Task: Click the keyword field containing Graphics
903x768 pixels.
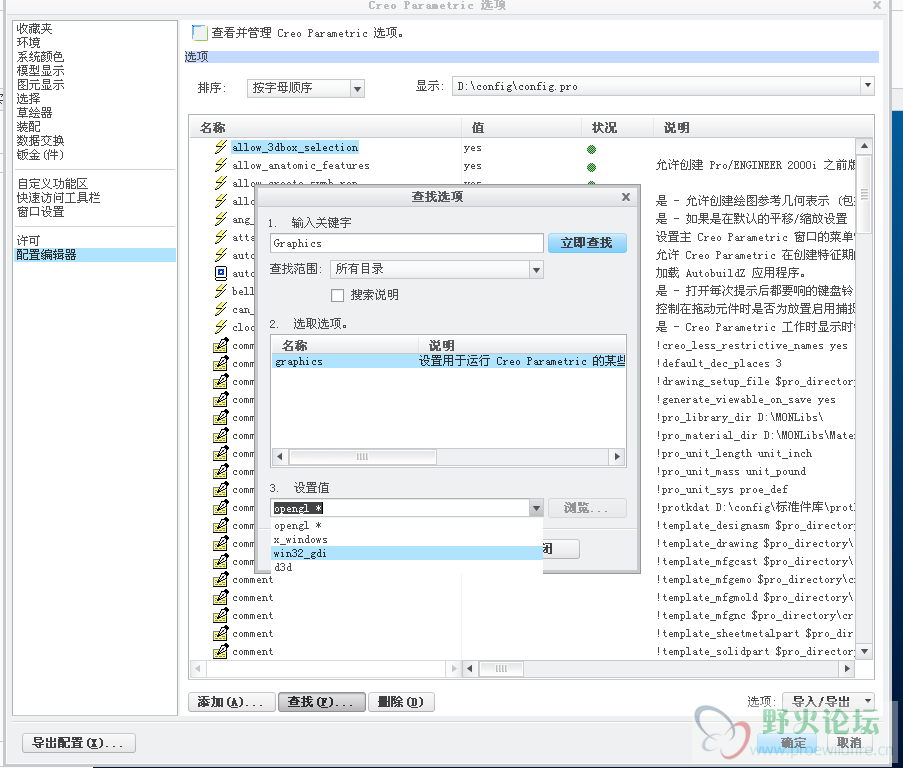Action: (407, 243)
